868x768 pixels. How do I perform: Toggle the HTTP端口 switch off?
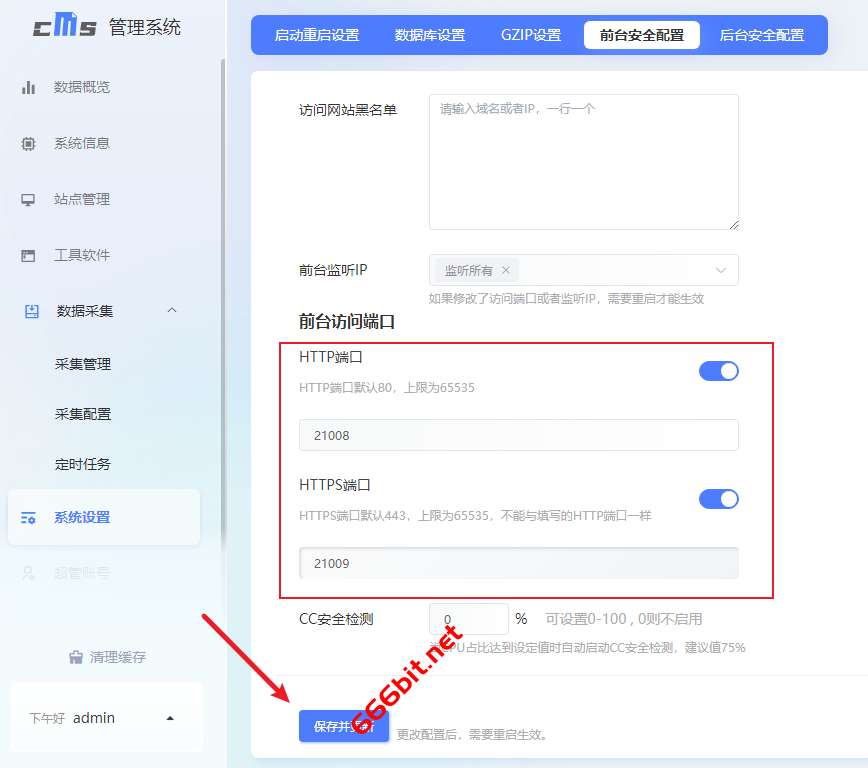[x=718, y=371]
